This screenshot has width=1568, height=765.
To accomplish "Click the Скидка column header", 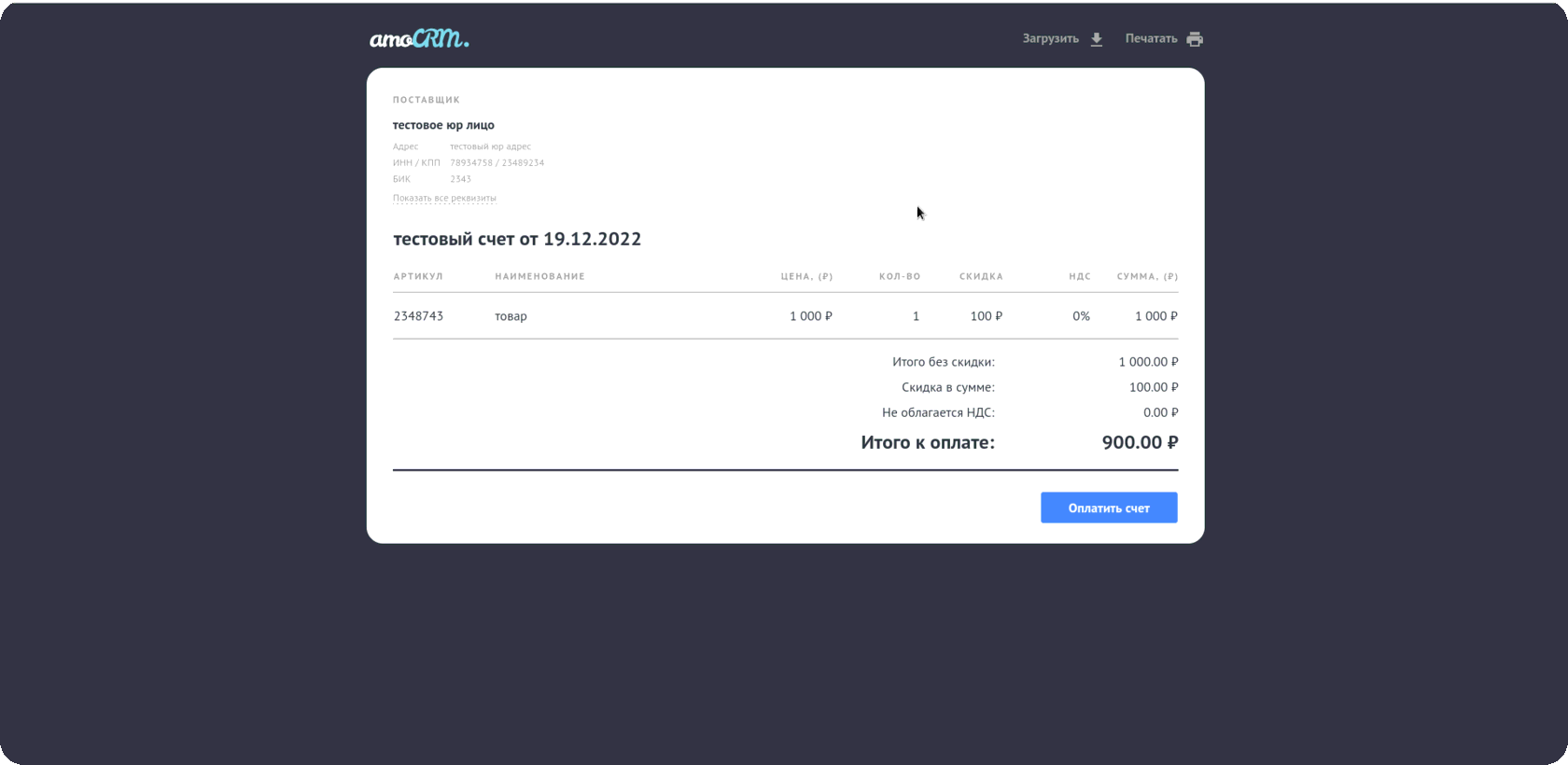I will click(981, 276).
